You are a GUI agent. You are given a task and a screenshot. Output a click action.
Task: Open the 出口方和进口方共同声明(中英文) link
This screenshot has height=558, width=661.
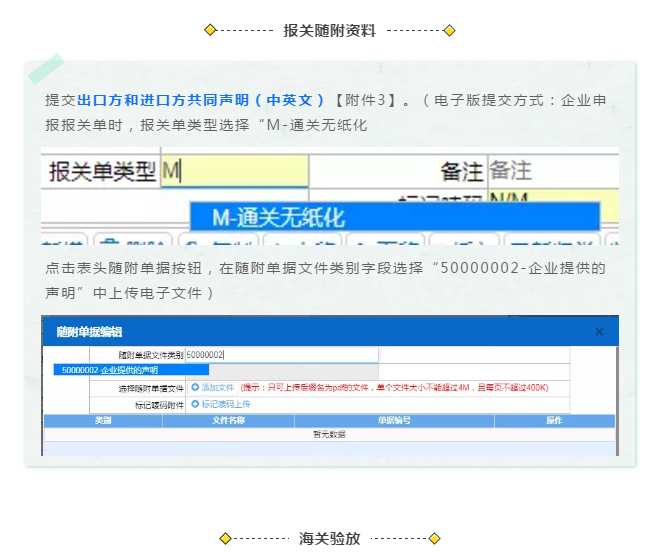coord(201,100)
